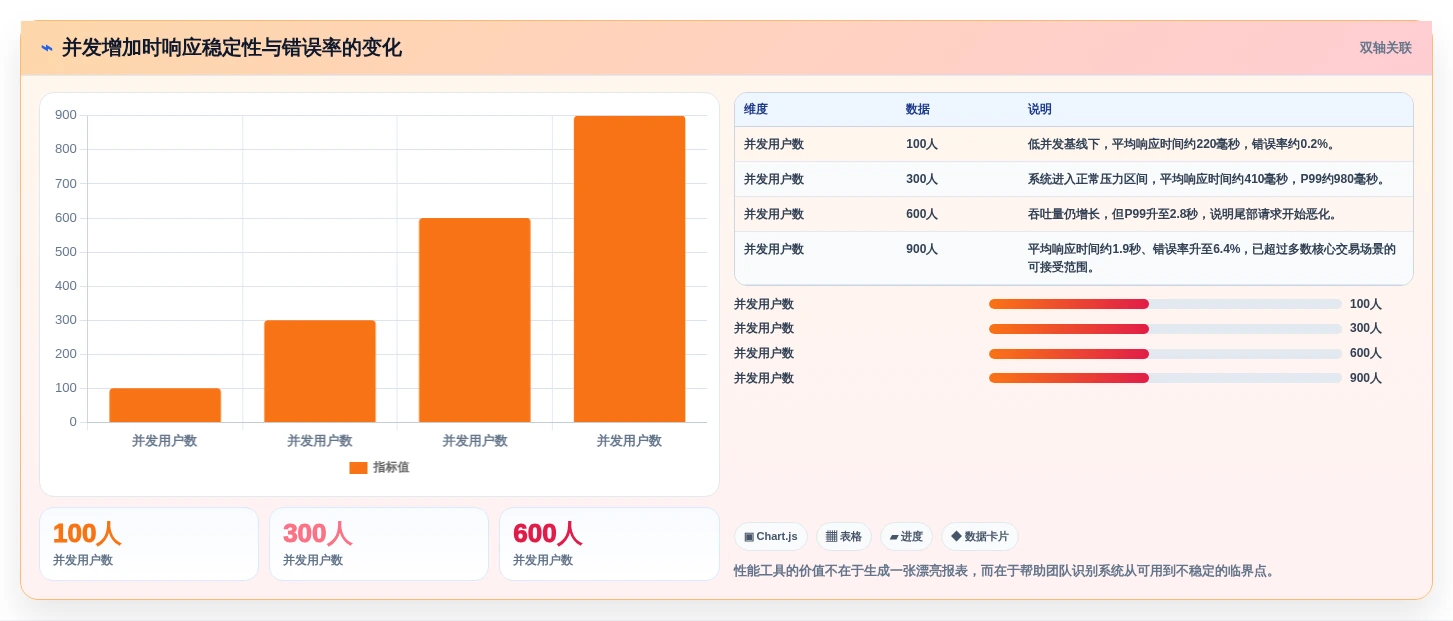Click the Chart.js tag chip
1453x621 pixels.
point(770,537)
